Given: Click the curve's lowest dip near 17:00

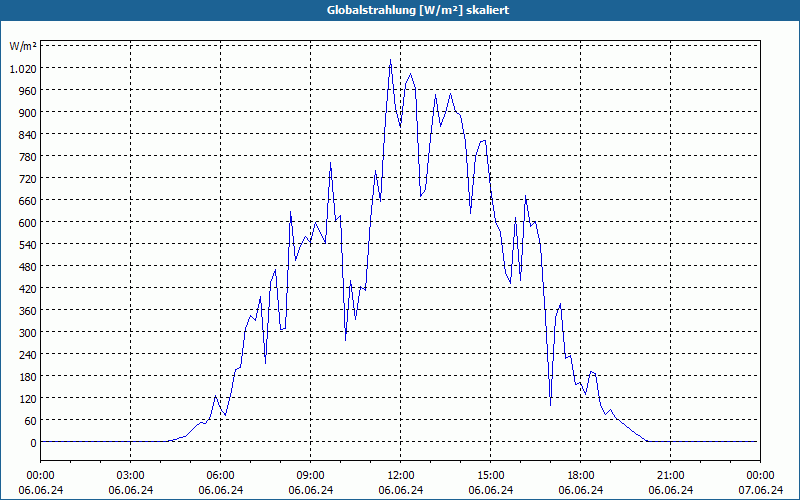Looking at the screenshot, I should click(551, 405).
